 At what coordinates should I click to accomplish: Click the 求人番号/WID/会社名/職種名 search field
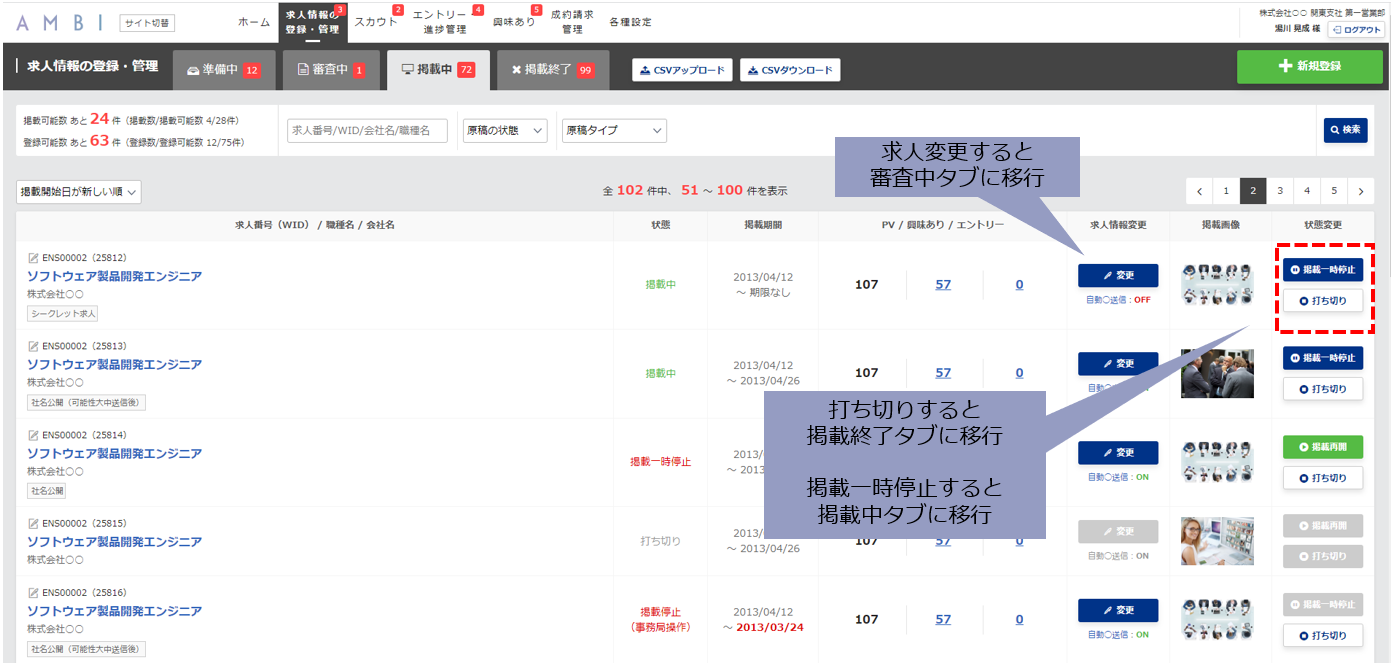[x=367, y=130]
